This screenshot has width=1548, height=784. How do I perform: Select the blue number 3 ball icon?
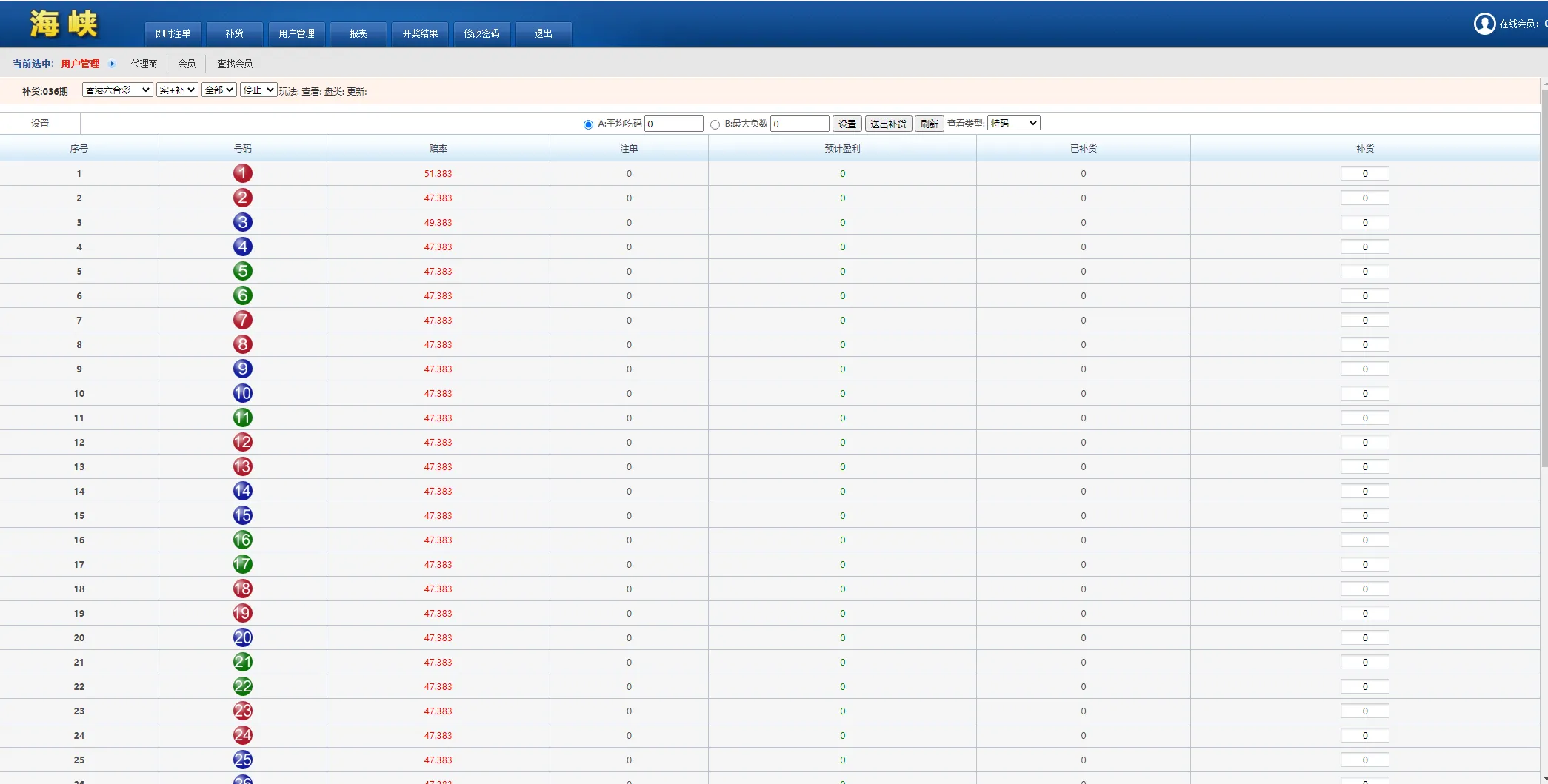point(242,222)
